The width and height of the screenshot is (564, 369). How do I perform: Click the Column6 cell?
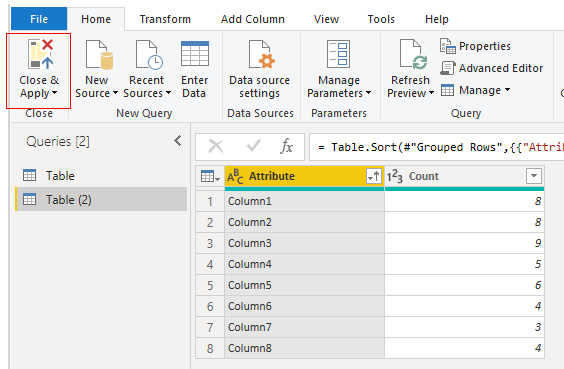coord(304,306)
